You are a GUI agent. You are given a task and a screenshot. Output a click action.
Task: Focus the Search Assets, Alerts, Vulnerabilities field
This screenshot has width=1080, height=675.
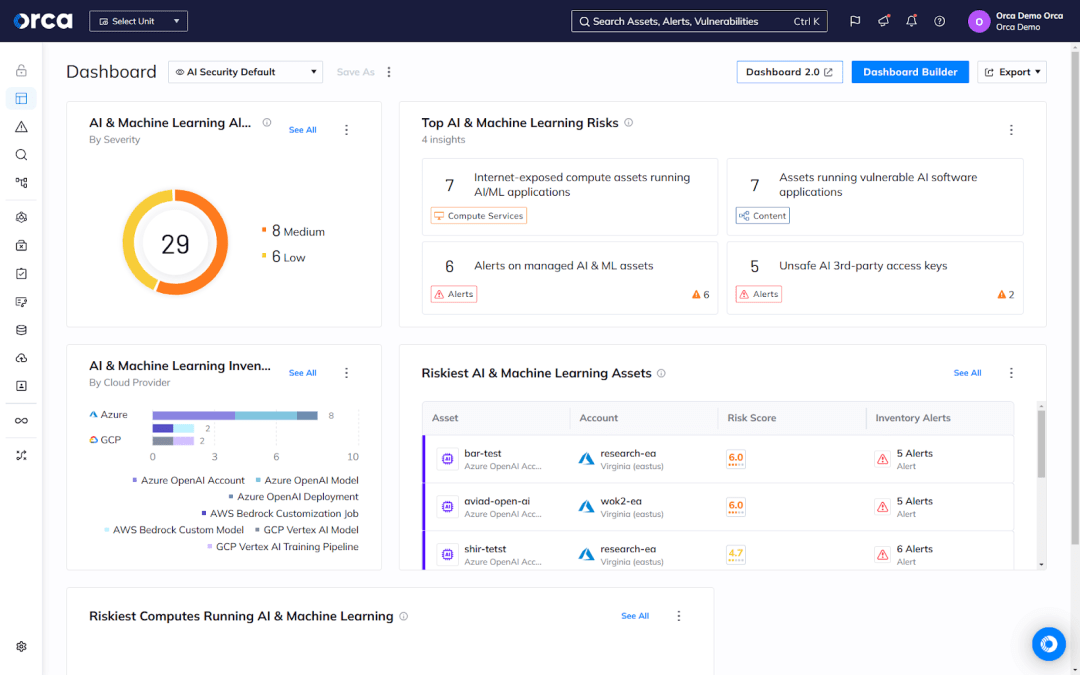click(x=699, y=21)
